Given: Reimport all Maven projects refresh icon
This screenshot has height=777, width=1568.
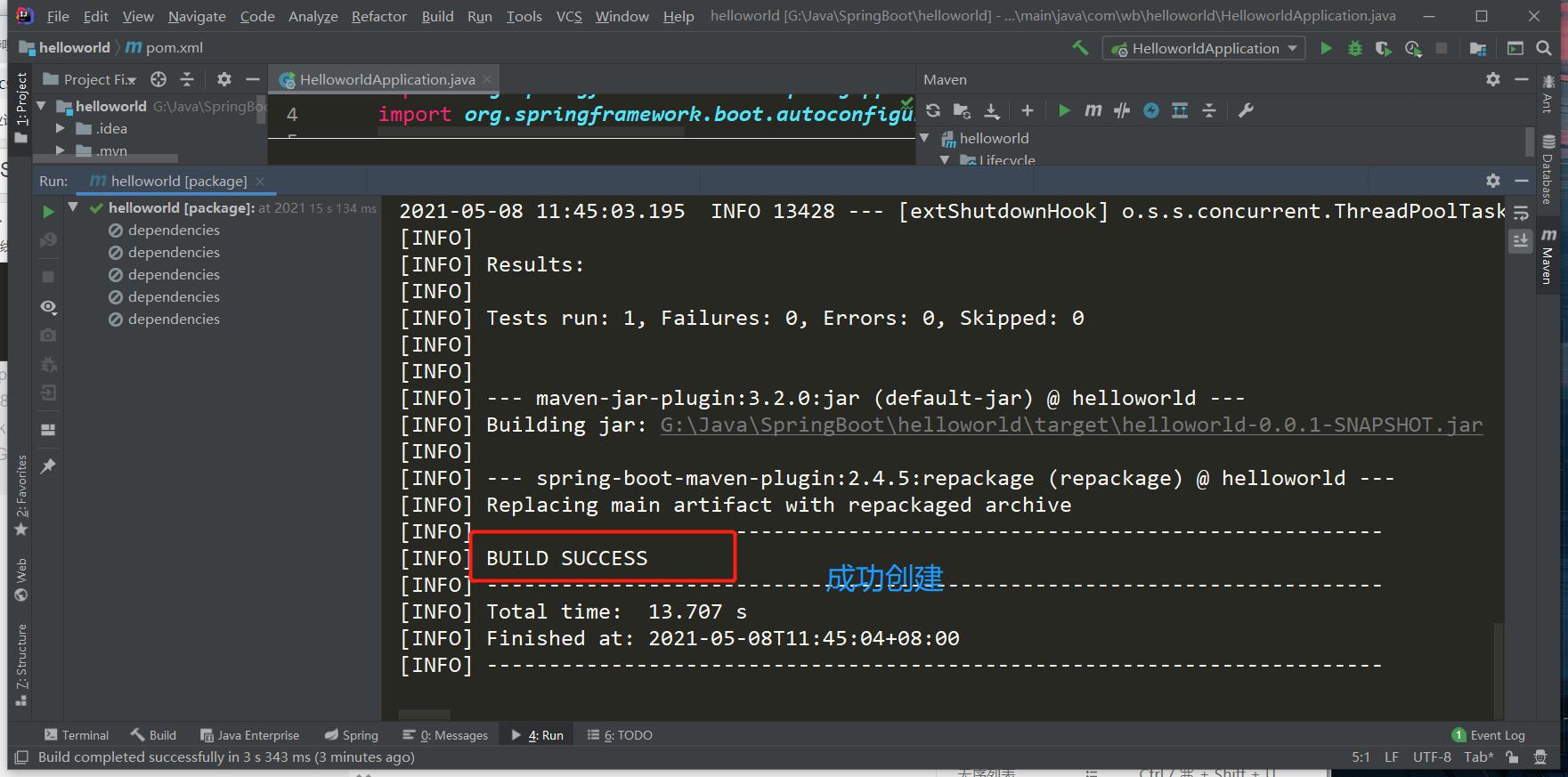Looking at the screenshot, I should (933, 110).
